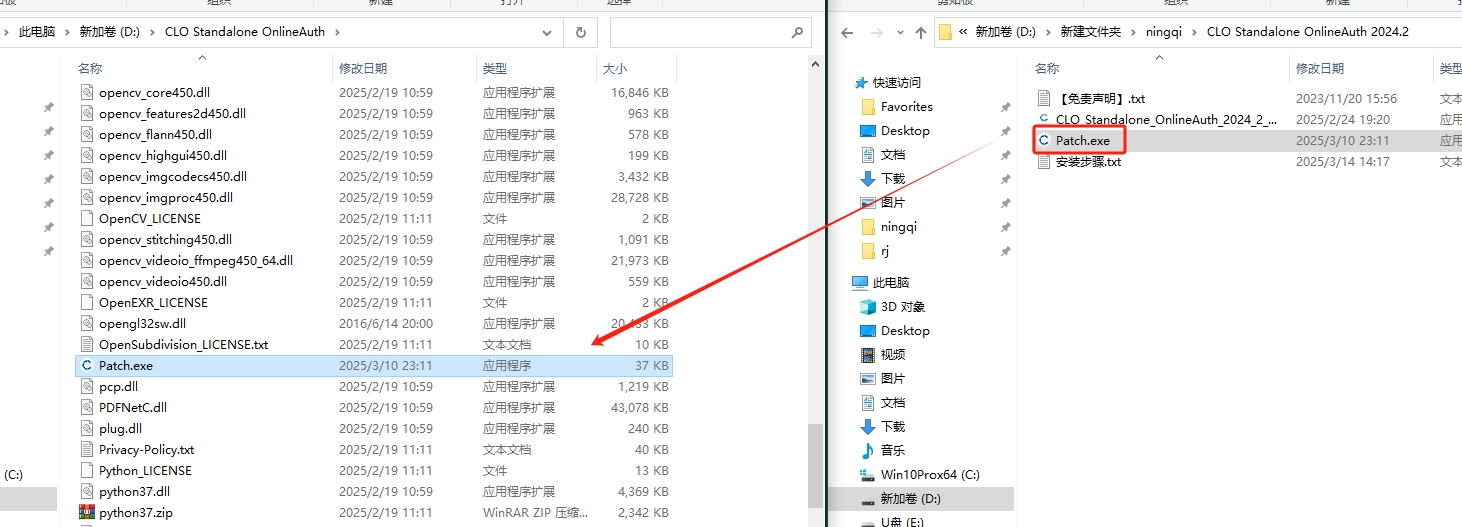
Task: Click CLO Standalone OnlineAuth in left address bar
Action: [245, 32]
